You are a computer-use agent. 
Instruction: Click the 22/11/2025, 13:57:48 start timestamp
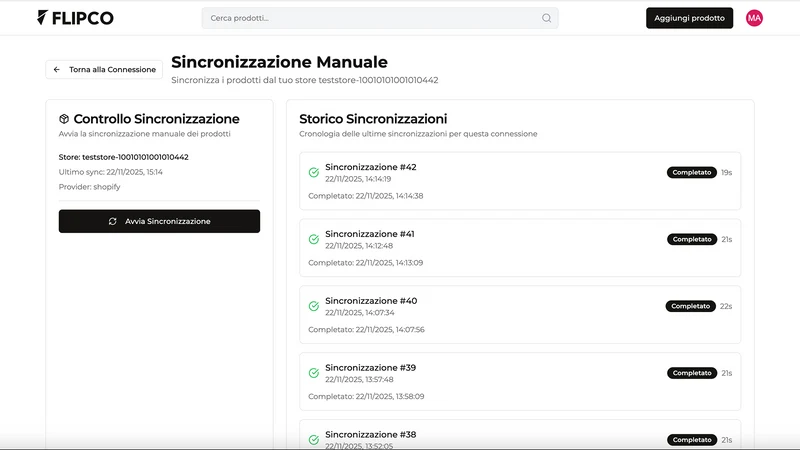coord(359,380)
